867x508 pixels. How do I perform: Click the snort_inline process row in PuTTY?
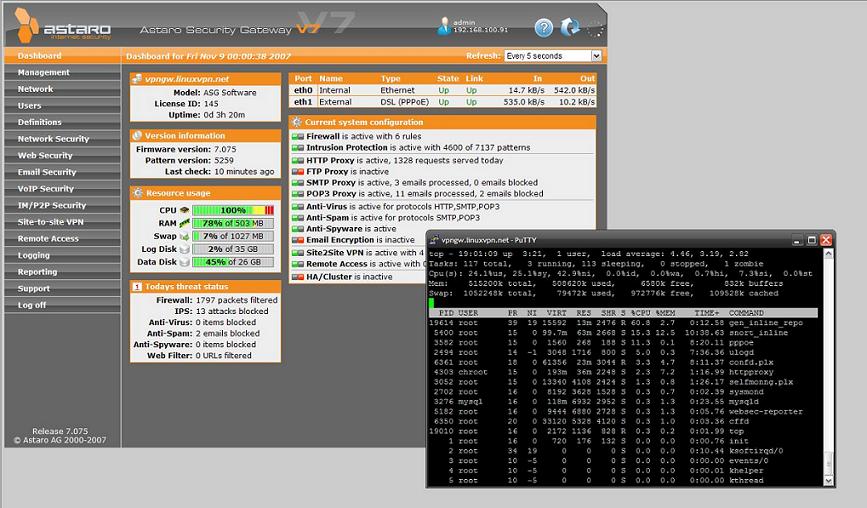(x=623, y=333)
